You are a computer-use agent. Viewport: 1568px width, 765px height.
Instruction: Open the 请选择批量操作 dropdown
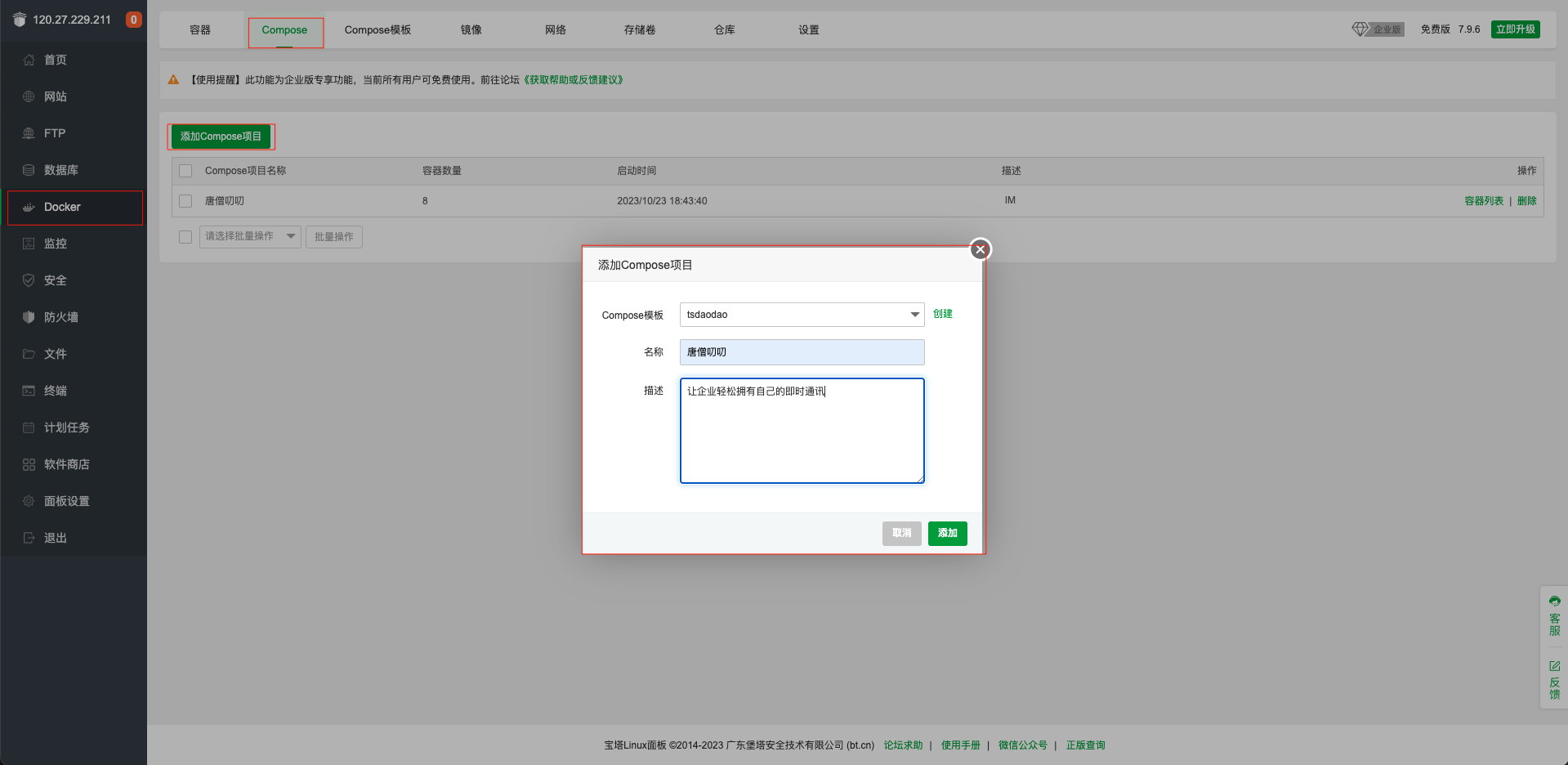pyautogui.click(x=250, y=237)
